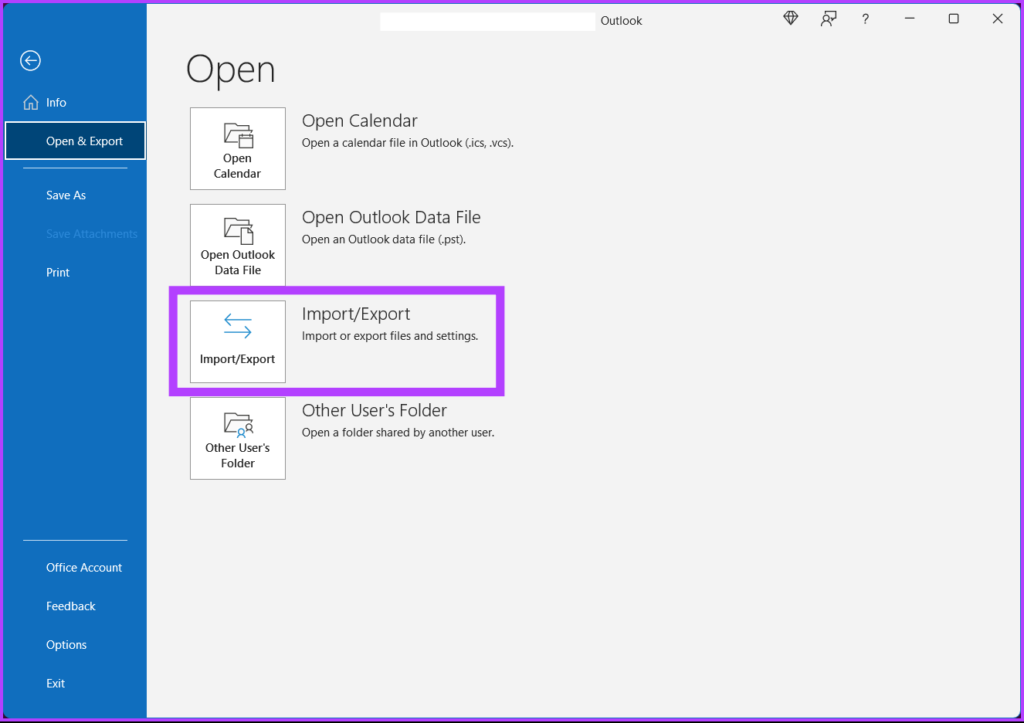Image resolution: width=1024 pixels, height=723 pixels.
Task: Click the 'Other User's Folder' heading text
Action: tap(374, 411)
